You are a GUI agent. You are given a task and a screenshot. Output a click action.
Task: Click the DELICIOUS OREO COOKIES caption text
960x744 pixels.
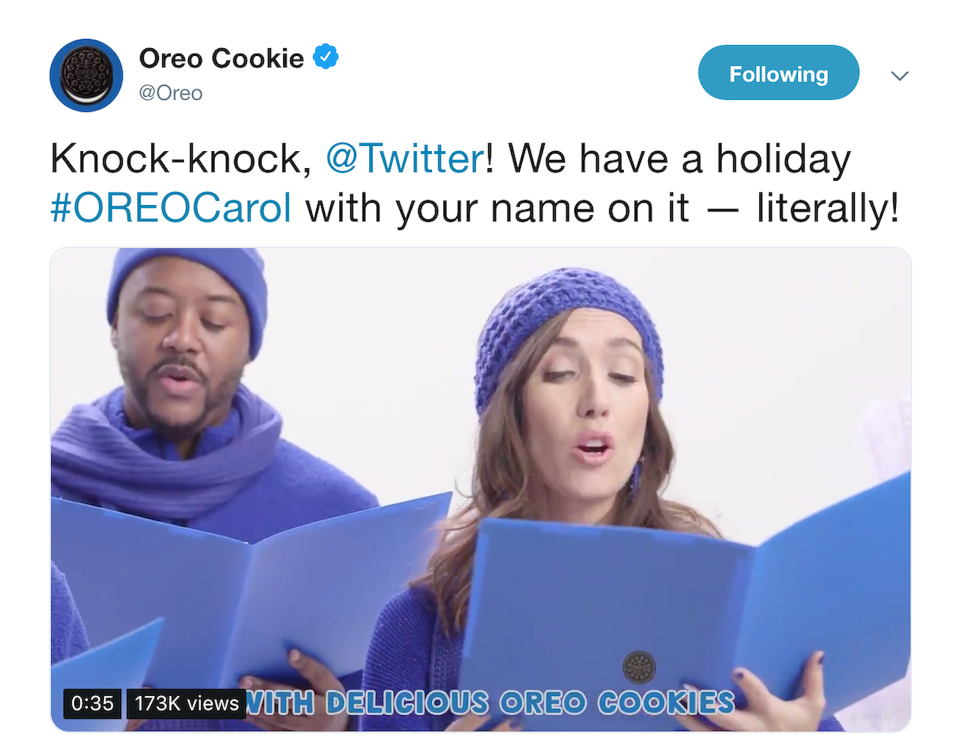point(530,703)
